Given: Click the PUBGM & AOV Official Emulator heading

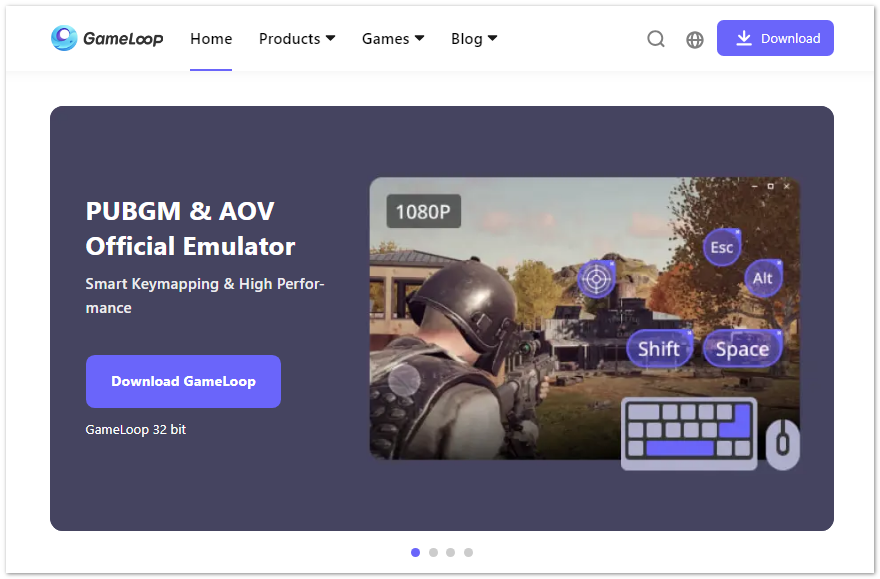Looking at the screenshot, I should 190,228.
